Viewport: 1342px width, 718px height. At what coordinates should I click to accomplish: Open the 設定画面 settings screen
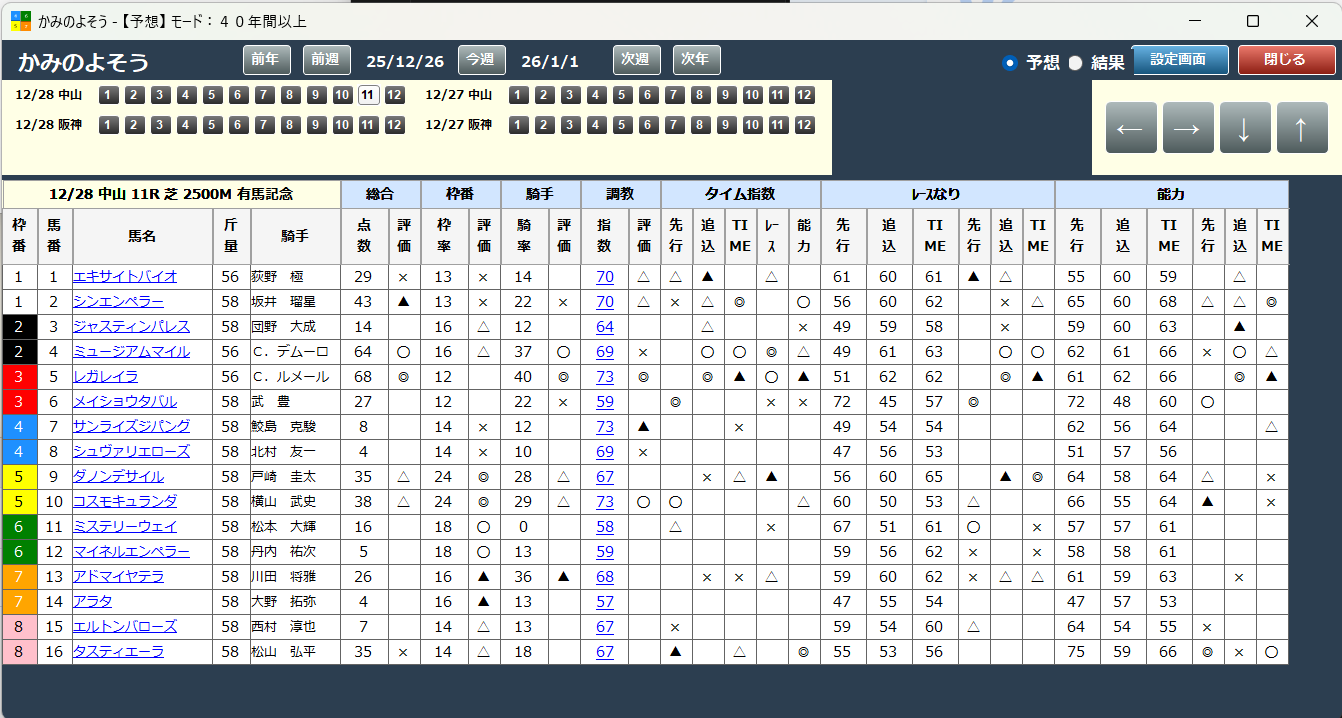(x=1180, y=60)
